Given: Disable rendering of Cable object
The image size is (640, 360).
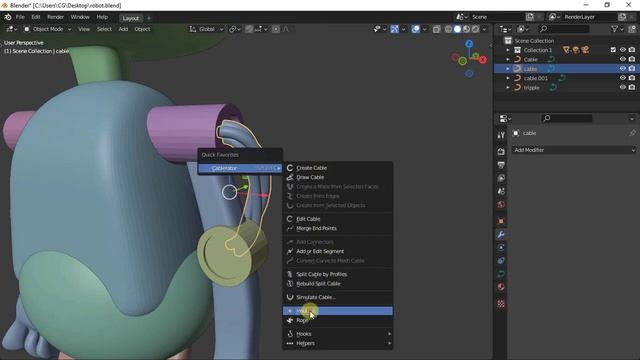Looking at the screenshot, I should [x=632, y=59].
